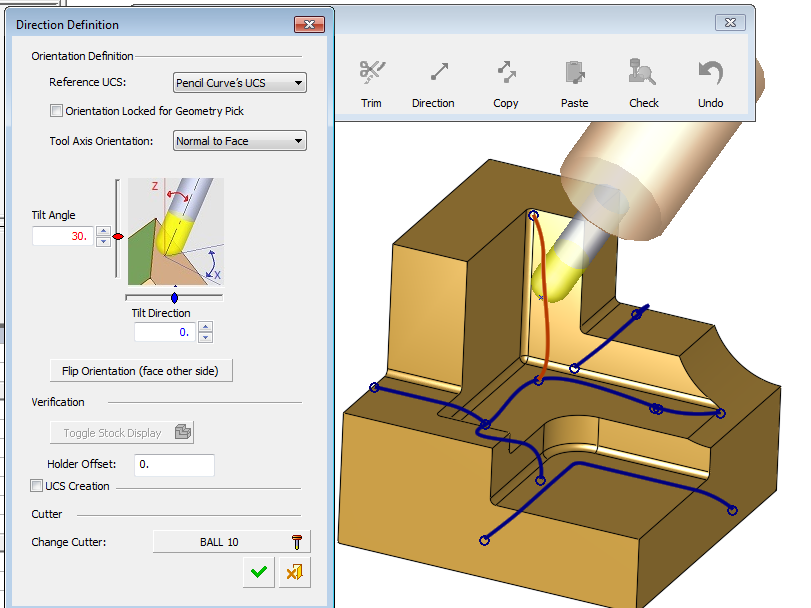Click Change Cutter BALL 10 button
This screenshot has height=608, width=811.
[232, 542]
